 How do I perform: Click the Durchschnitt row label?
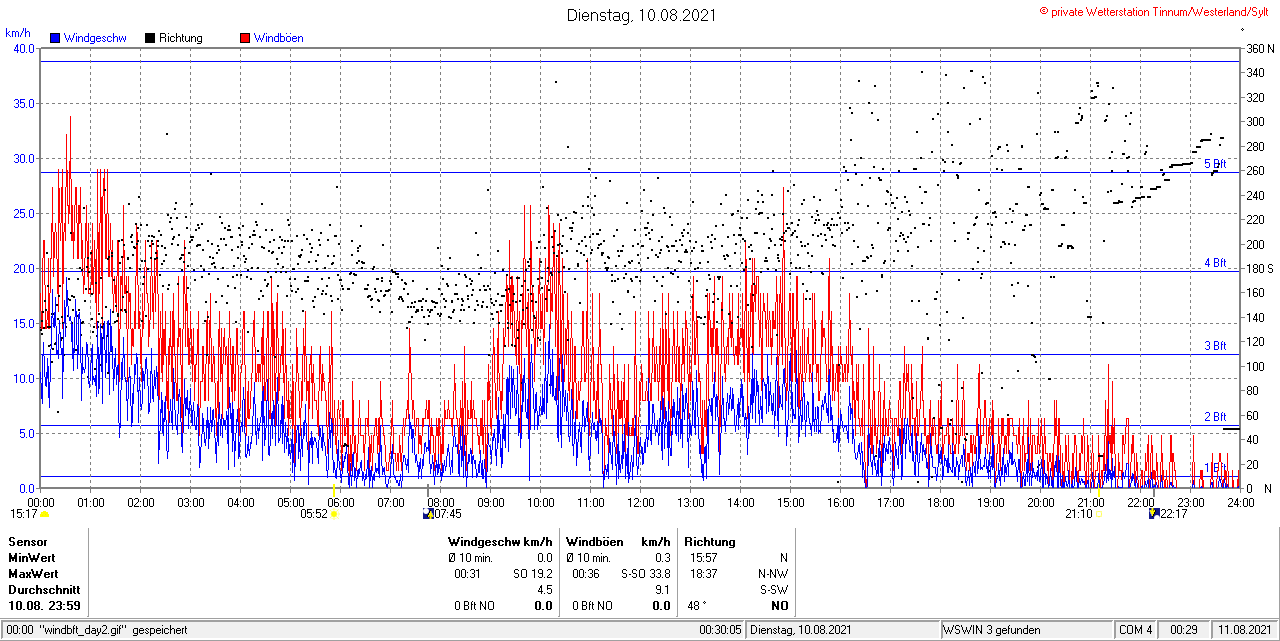[x=42, y=589]
